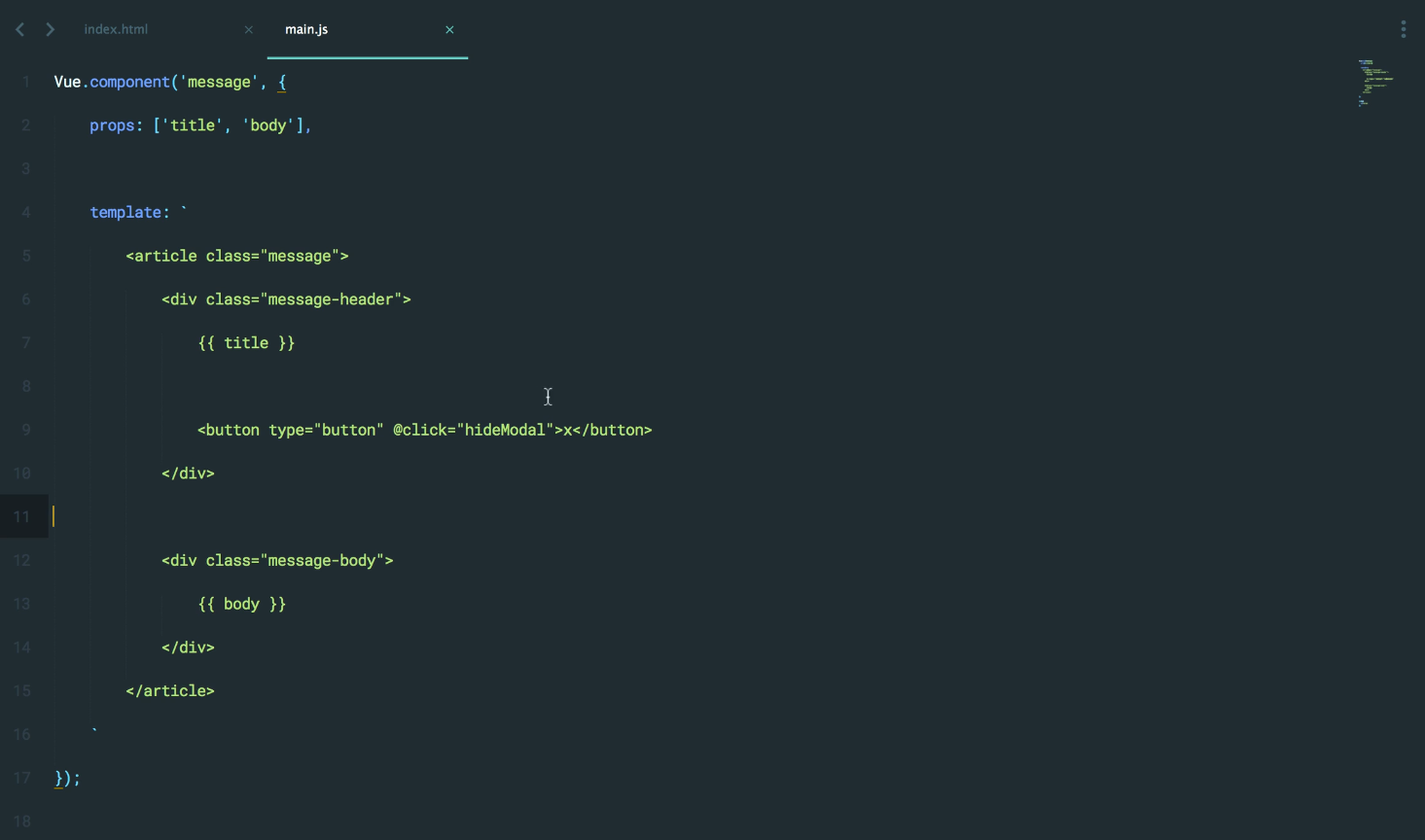Switch to the index.html tab
This screenshot has width=1425, height=840.
pyautogui.click(x=116, y=29)
